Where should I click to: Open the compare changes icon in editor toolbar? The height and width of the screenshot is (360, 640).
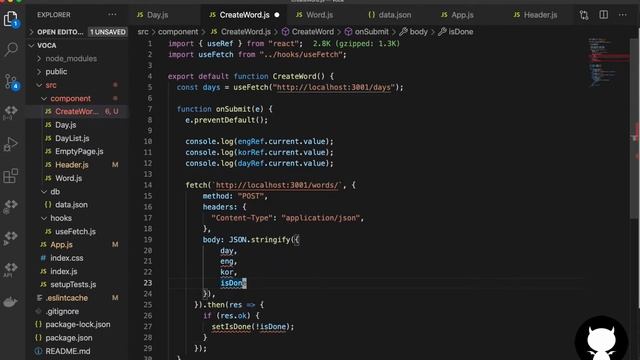584,15
